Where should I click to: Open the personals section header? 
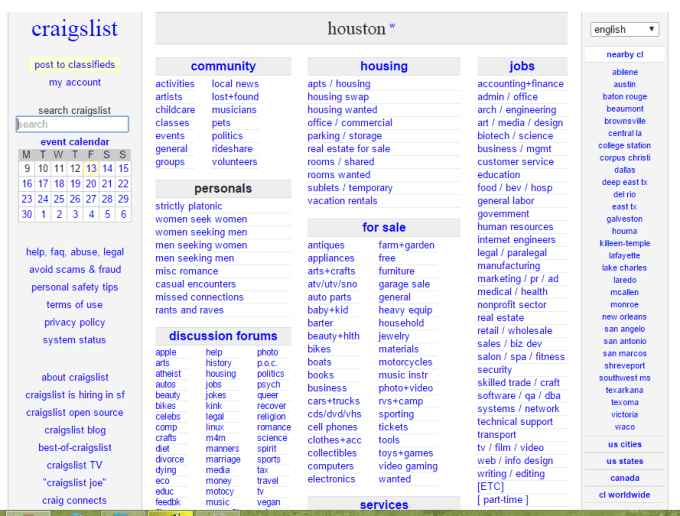223,188
